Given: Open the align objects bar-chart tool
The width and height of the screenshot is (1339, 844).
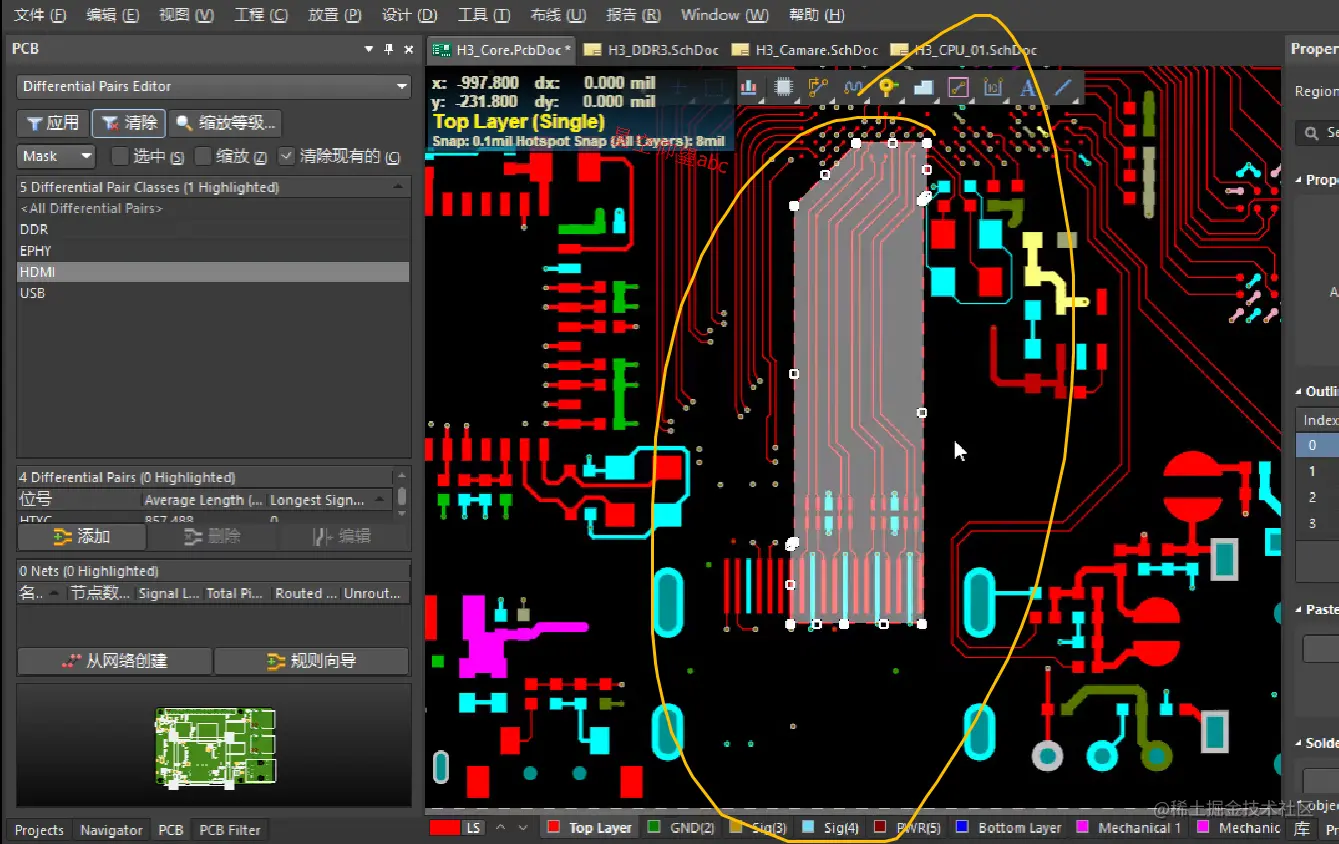Looking at the screenshot, I should [748, 87].
